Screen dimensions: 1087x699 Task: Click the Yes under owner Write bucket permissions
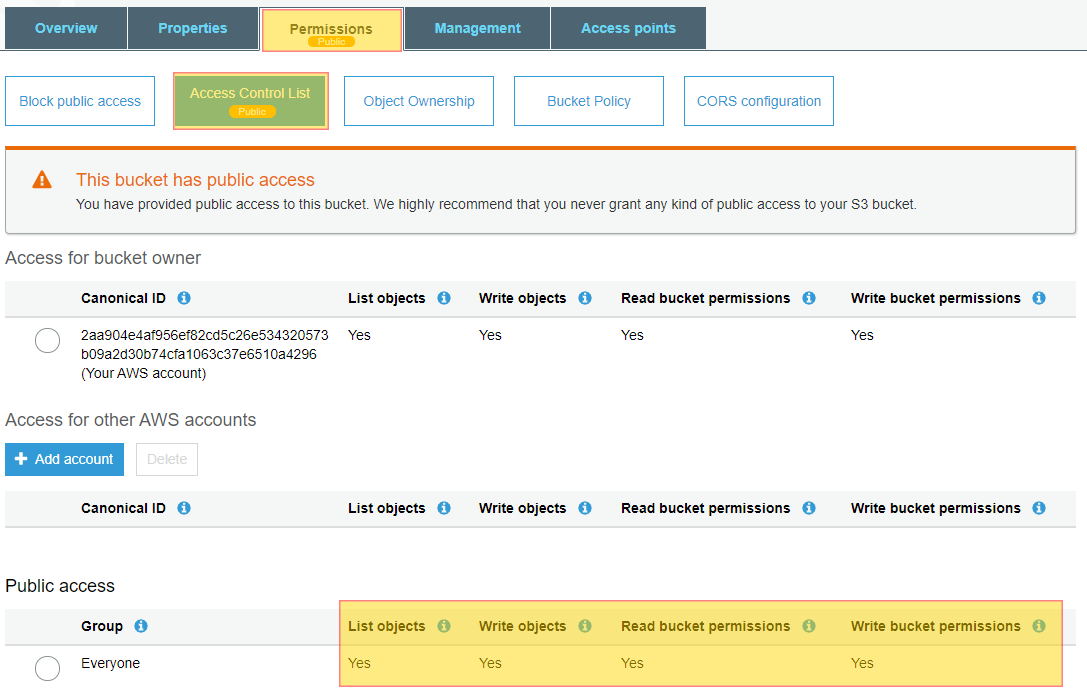click(x=862, y=336)
